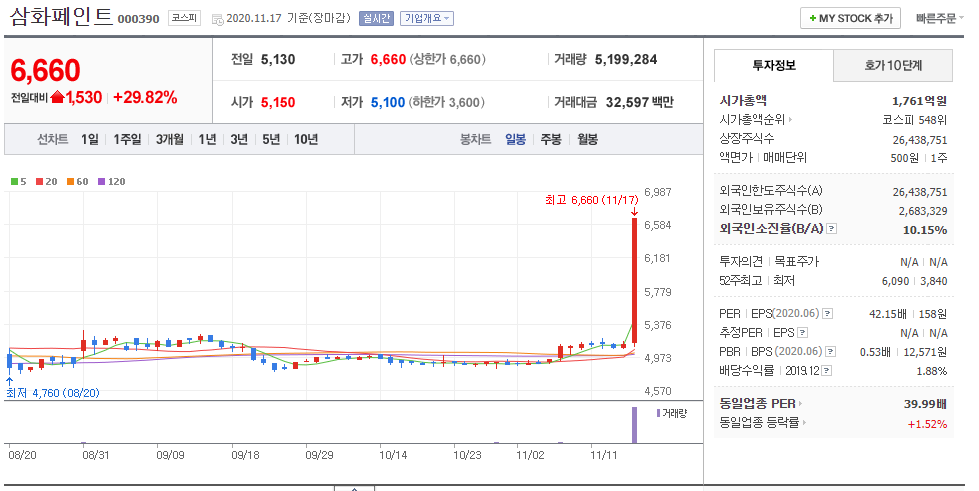The width and height of the screenshot is (979, 491).
Task: Switch to the 호가10단계 tab
Action: point(893,65)
